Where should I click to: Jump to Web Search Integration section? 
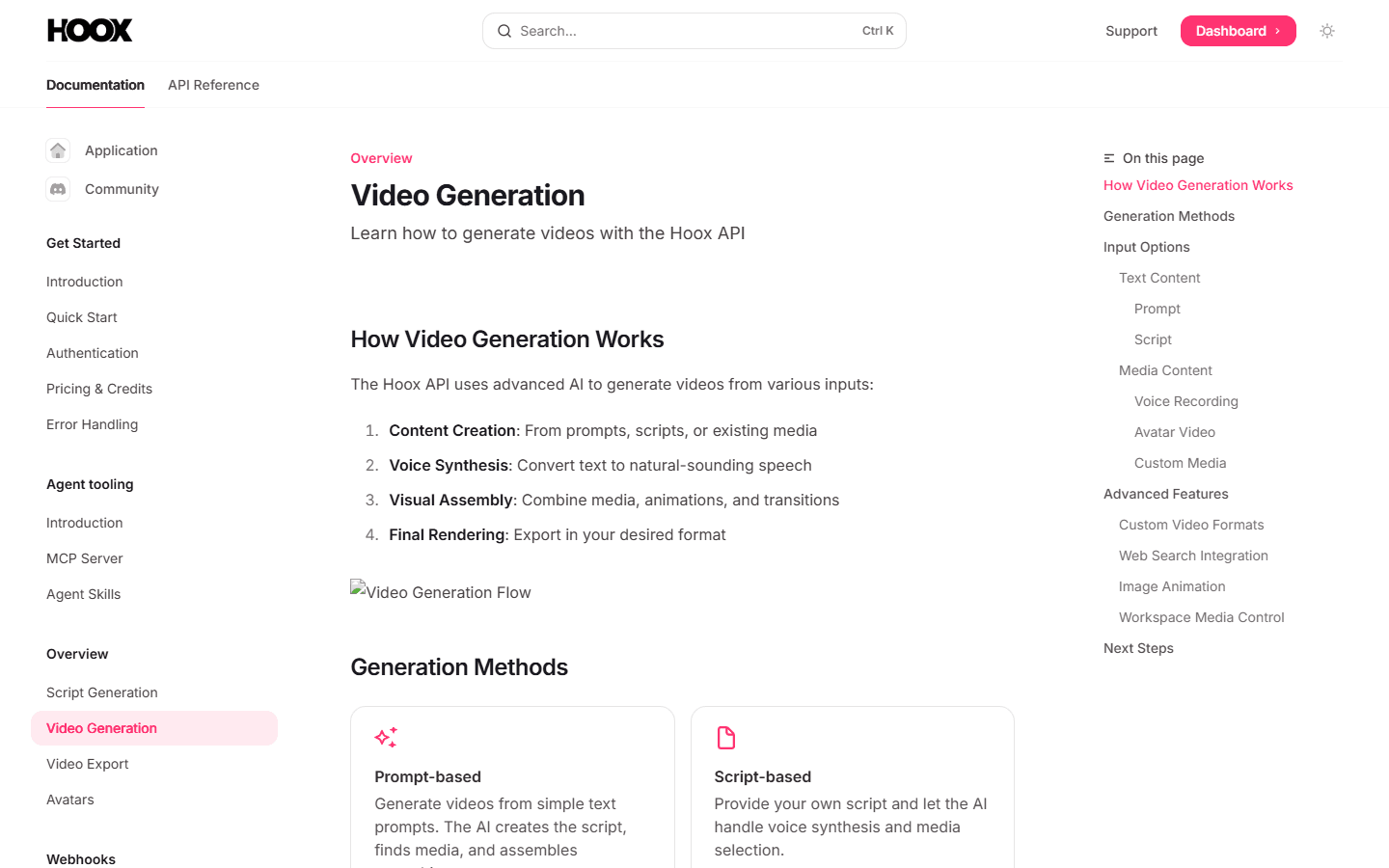point(1193,556)
